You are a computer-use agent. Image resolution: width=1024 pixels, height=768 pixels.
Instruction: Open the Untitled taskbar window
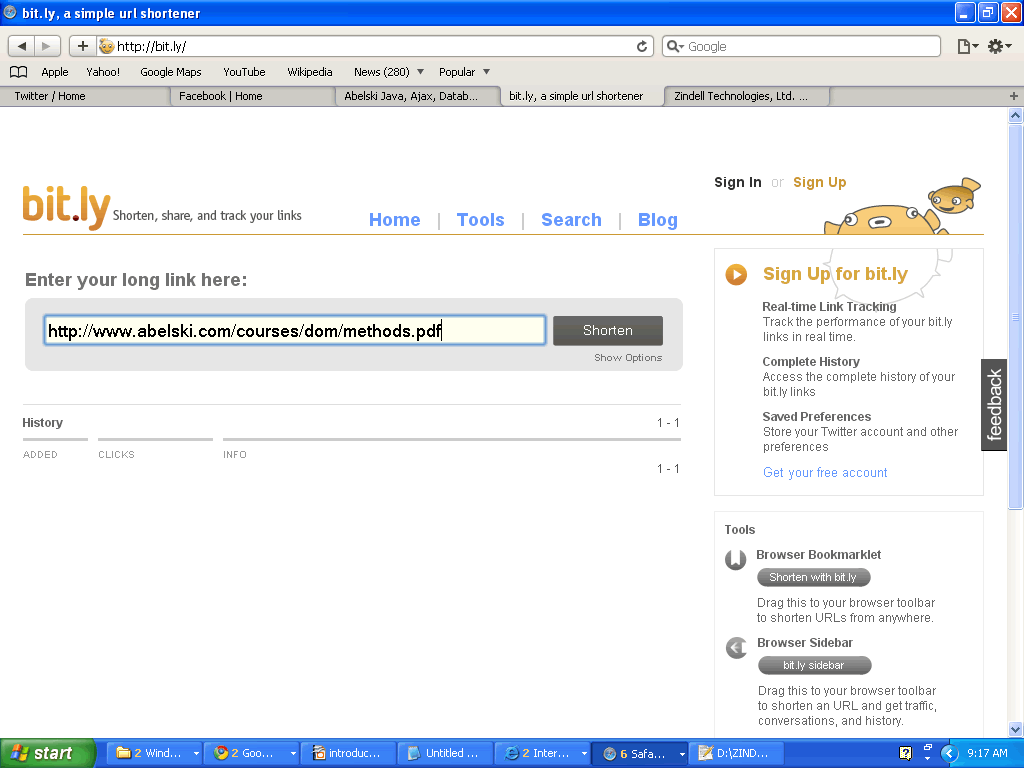click(445, 754)
